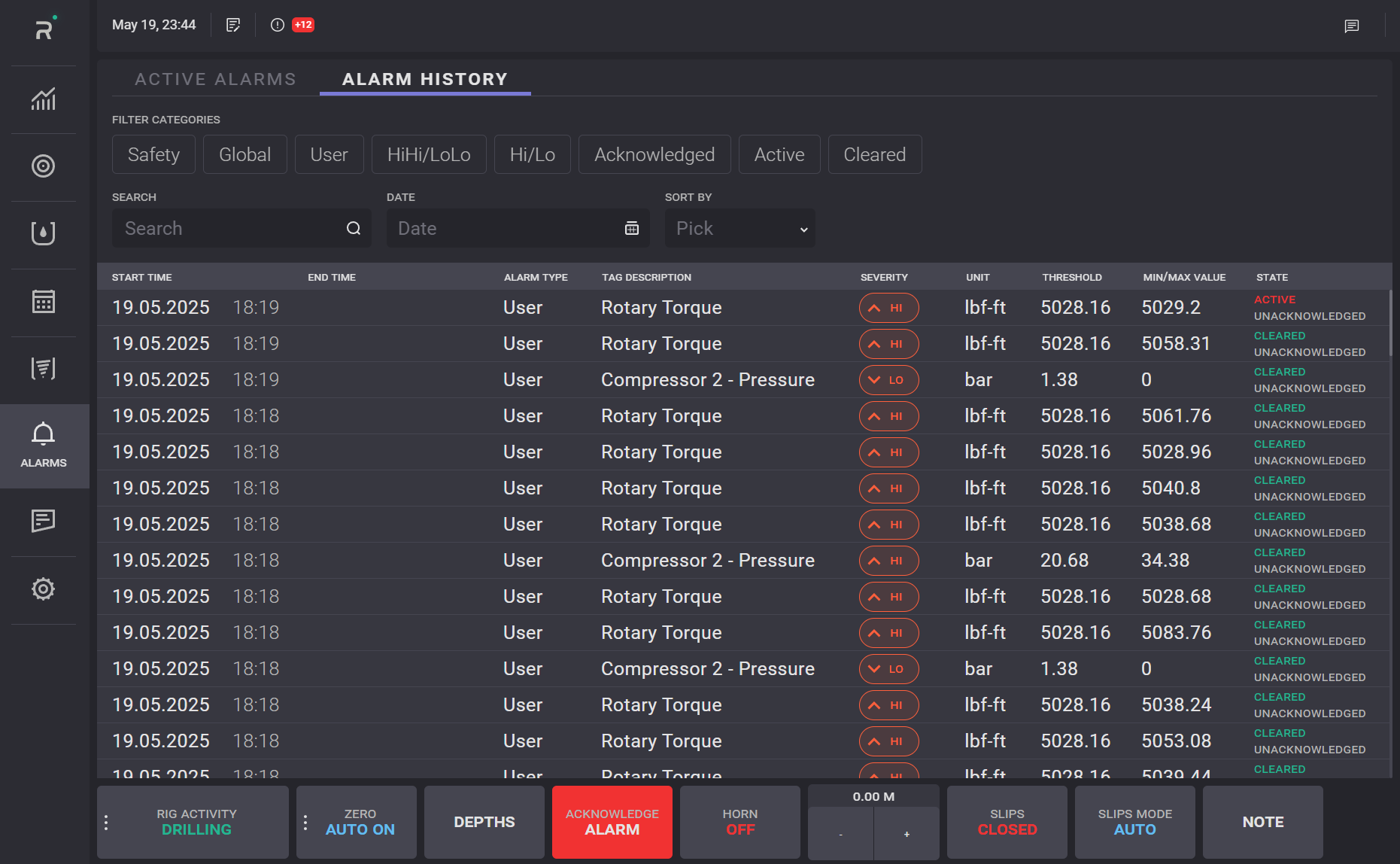Open the calendar grid sidebar icon

coord(44,302)
